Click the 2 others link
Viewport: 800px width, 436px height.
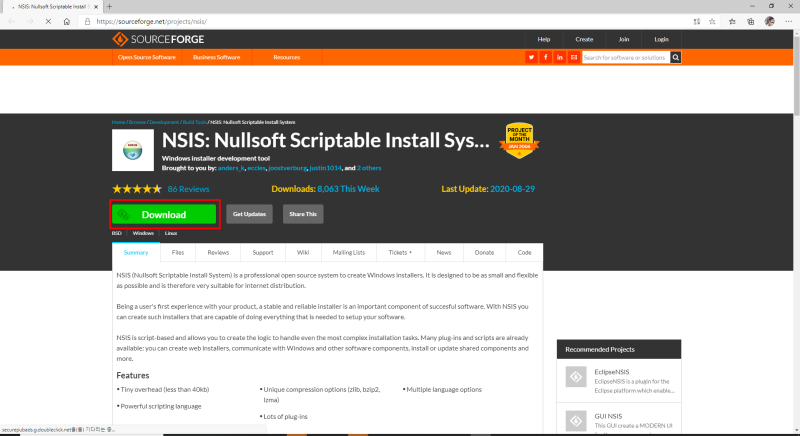[369, 168]
